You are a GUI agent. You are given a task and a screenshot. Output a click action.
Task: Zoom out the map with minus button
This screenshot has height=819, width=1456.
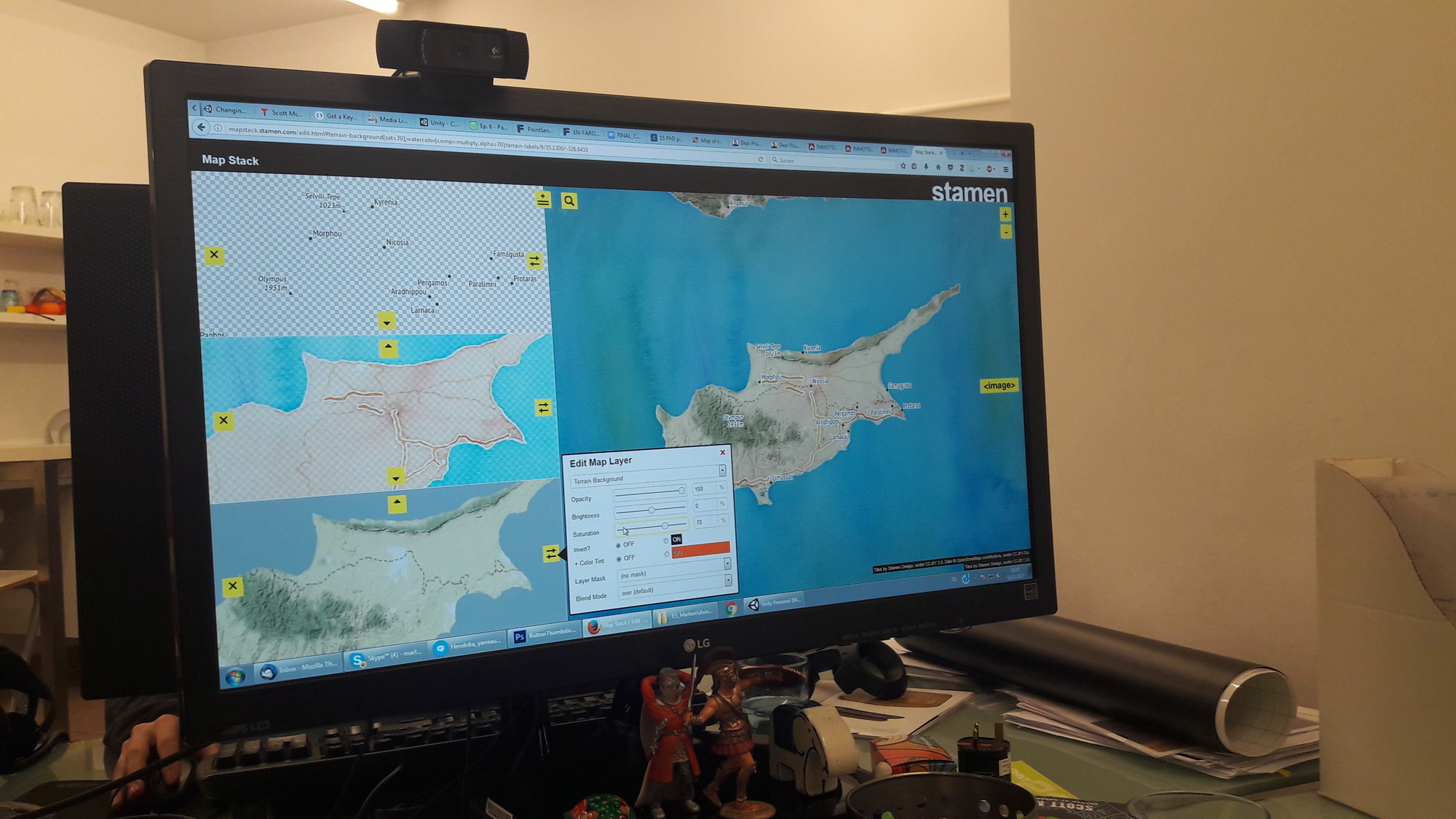(x=1005, y=232)
